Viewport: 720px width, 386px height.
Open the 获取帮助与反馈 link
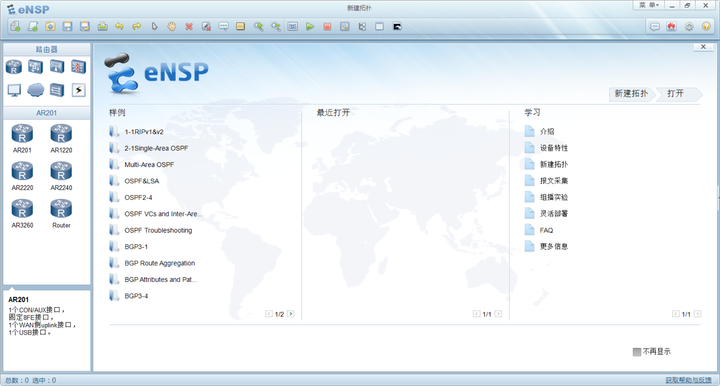tap(688, 380)
